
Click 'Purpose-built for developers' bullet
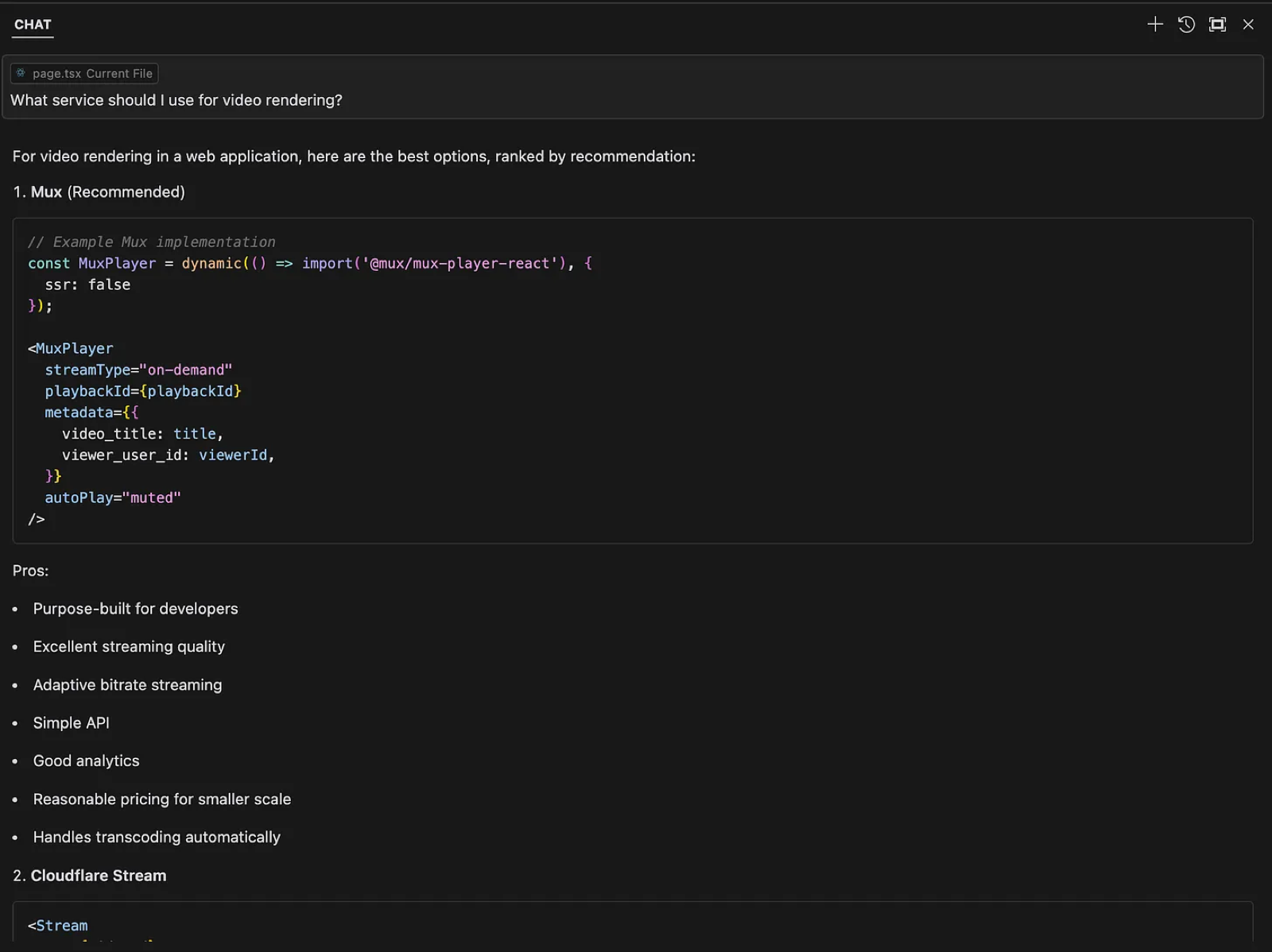(136, 609)
